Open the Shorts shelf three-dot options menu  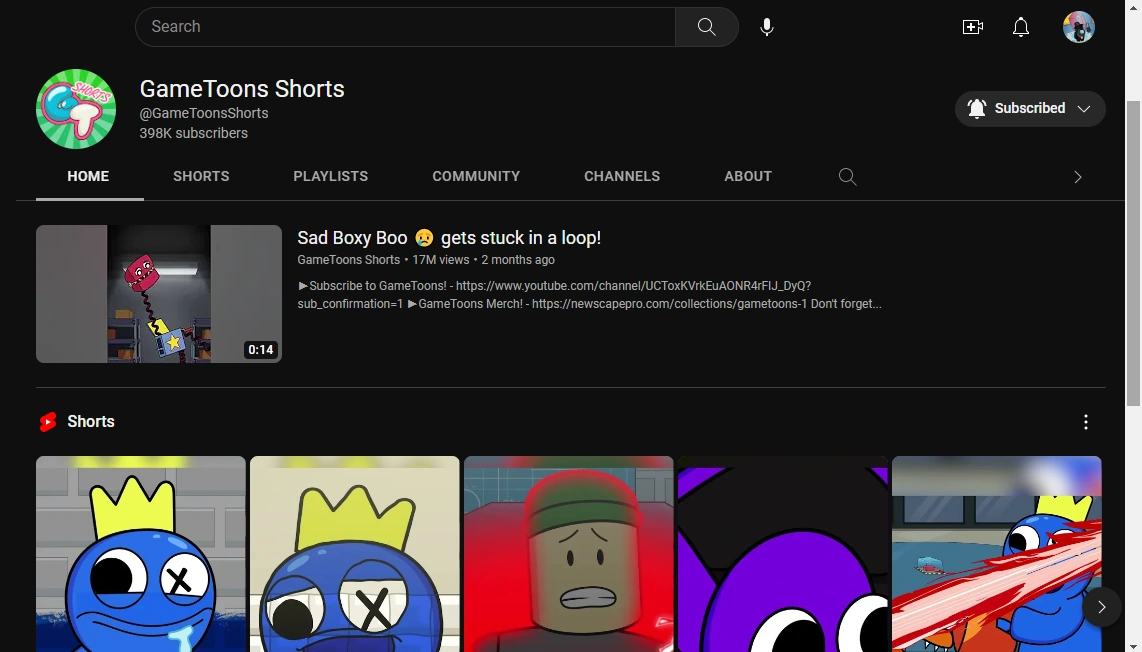click(1086, 421)
